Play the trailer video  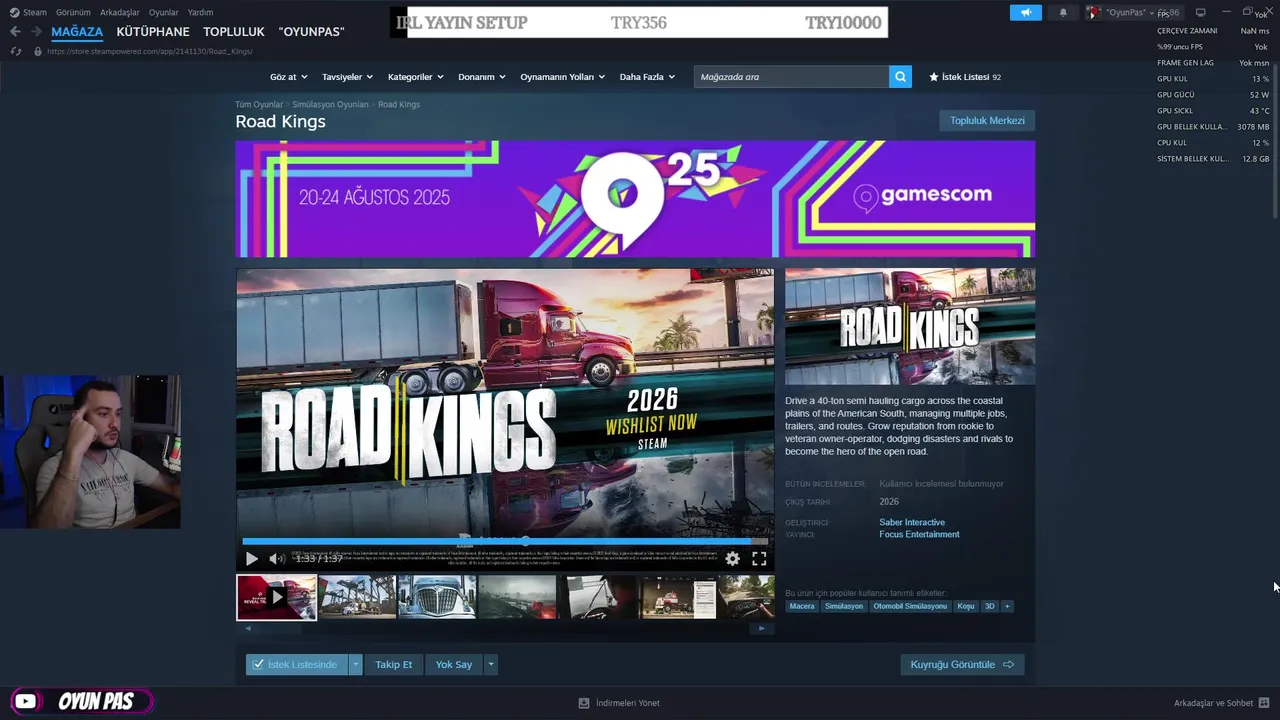[251, 559]
